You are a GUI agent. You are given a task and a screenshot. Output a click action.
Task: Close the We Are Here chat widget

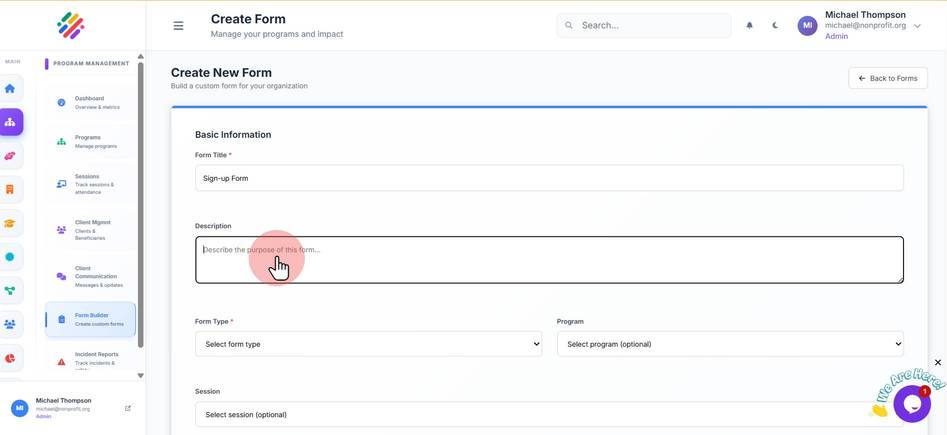937,362
